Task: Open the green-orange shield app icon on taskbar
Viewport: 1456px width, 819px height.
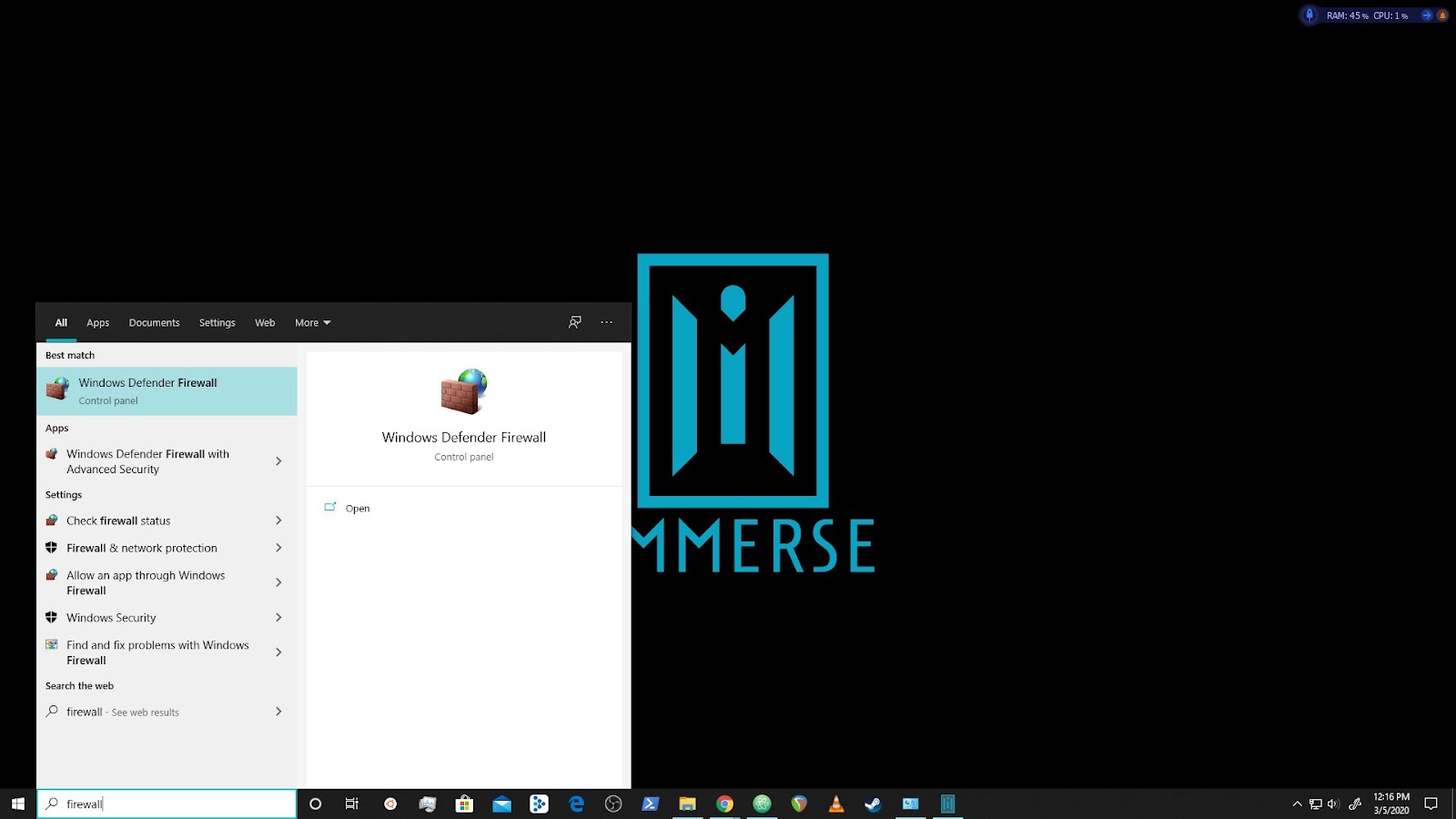Action: [799, 804]
